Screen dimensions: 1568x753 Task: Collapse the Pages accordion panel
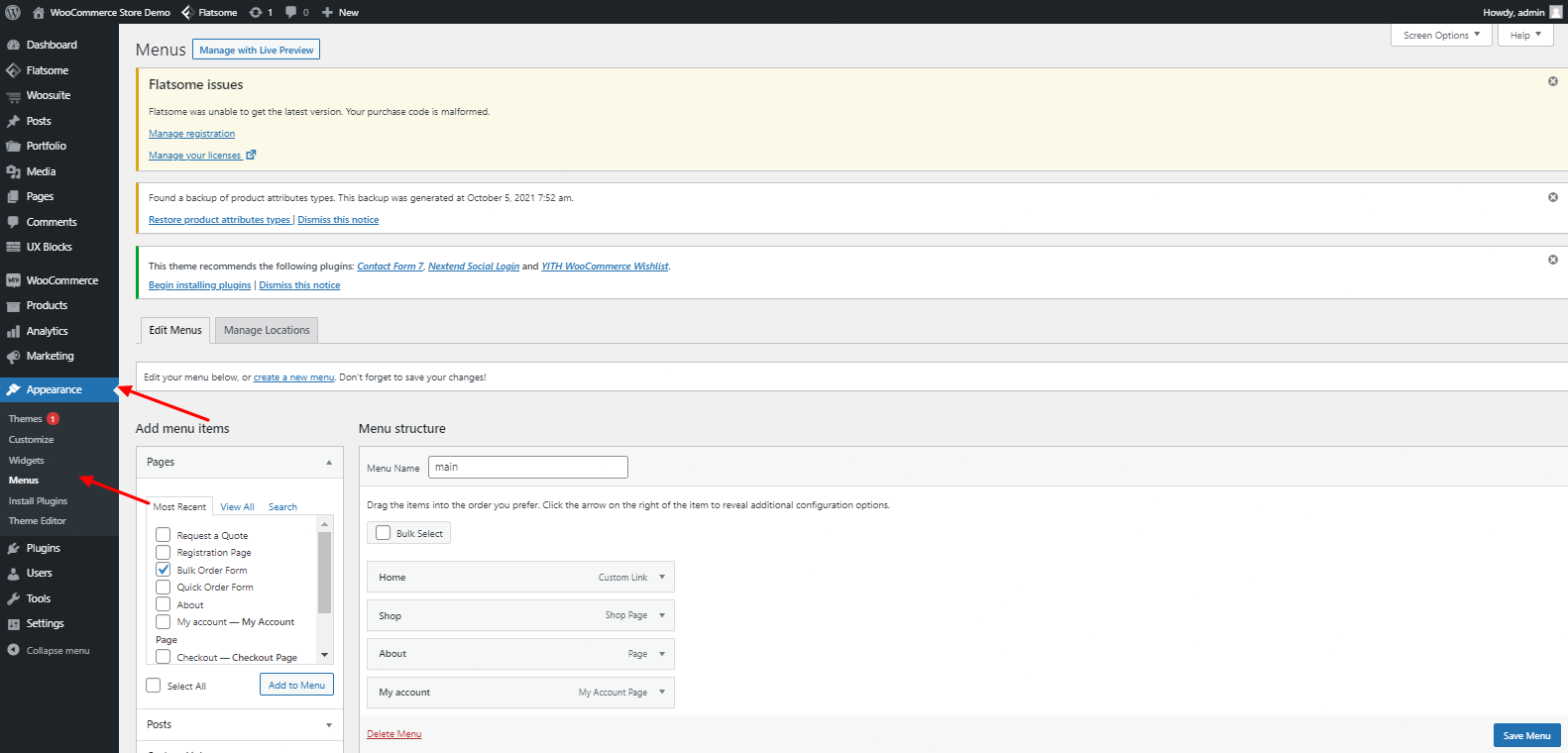point(329,462)
